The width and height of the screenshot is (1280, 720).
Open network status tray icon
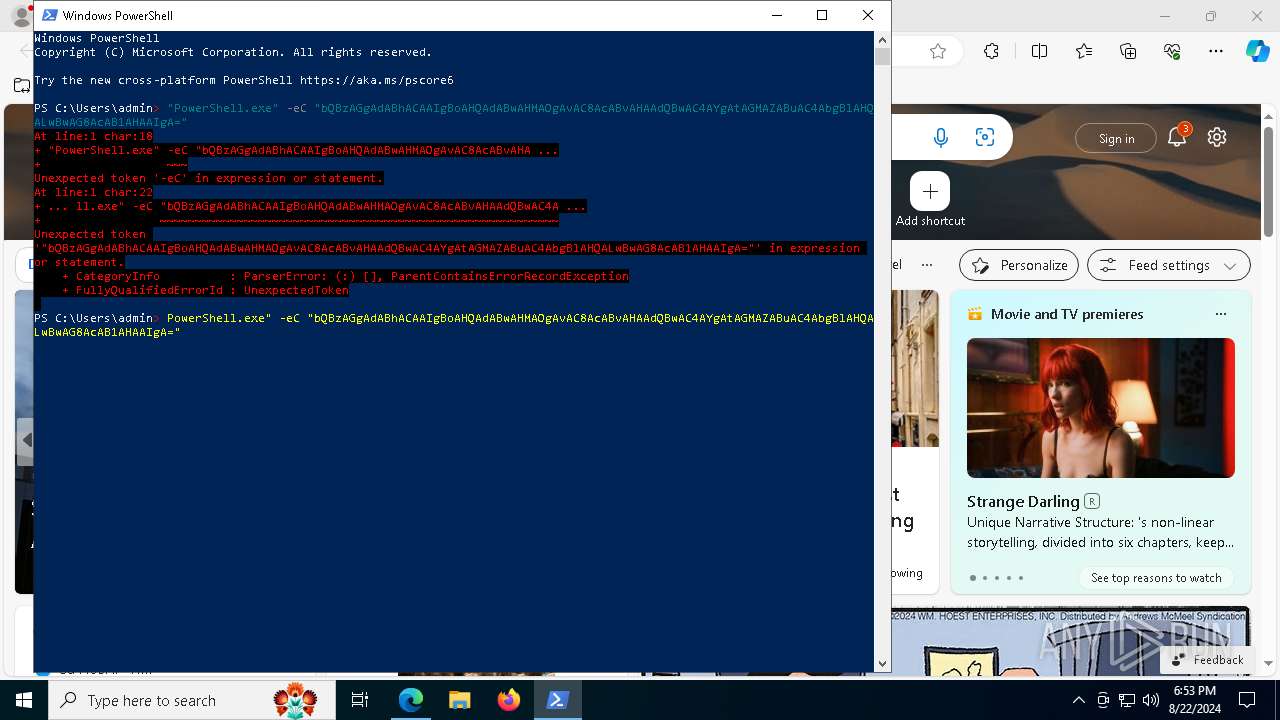pos(1127,700)
